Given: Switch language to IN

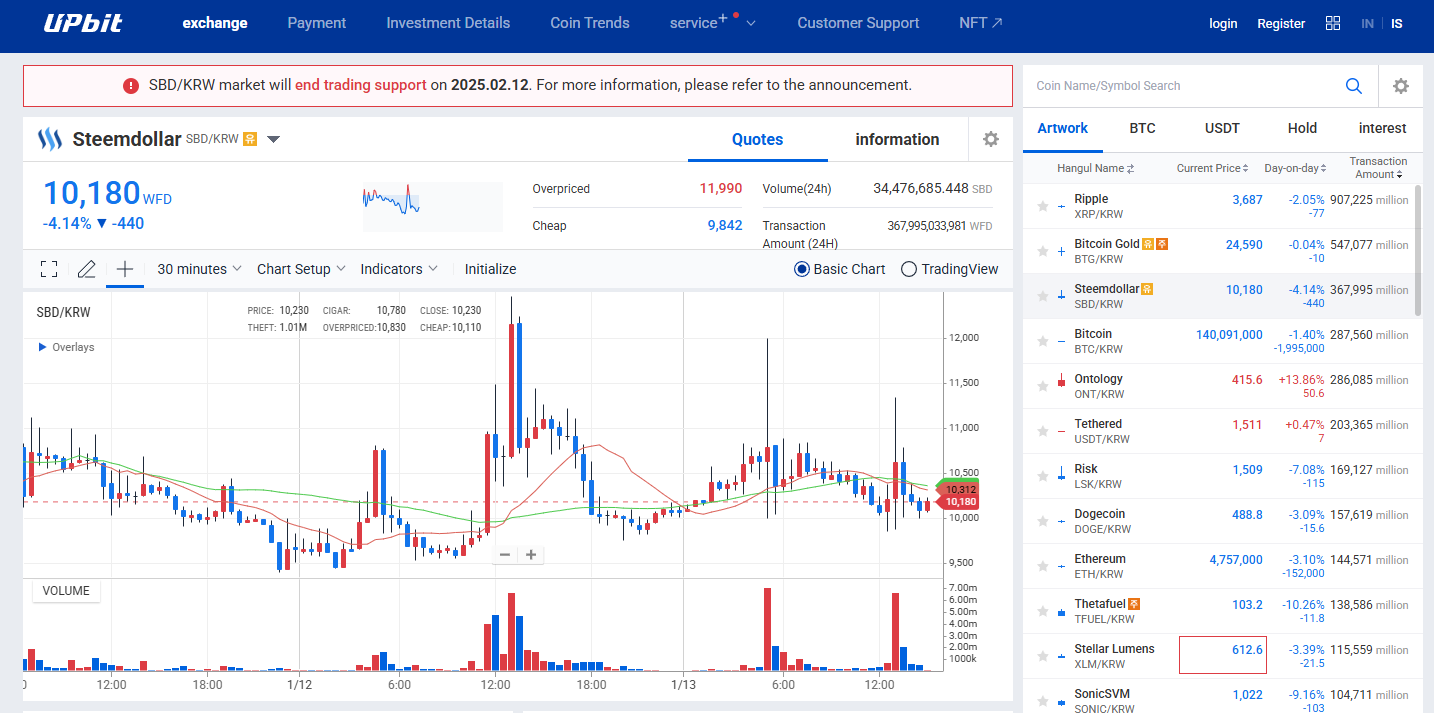Looking at the screenshot, I should 1367,23.
